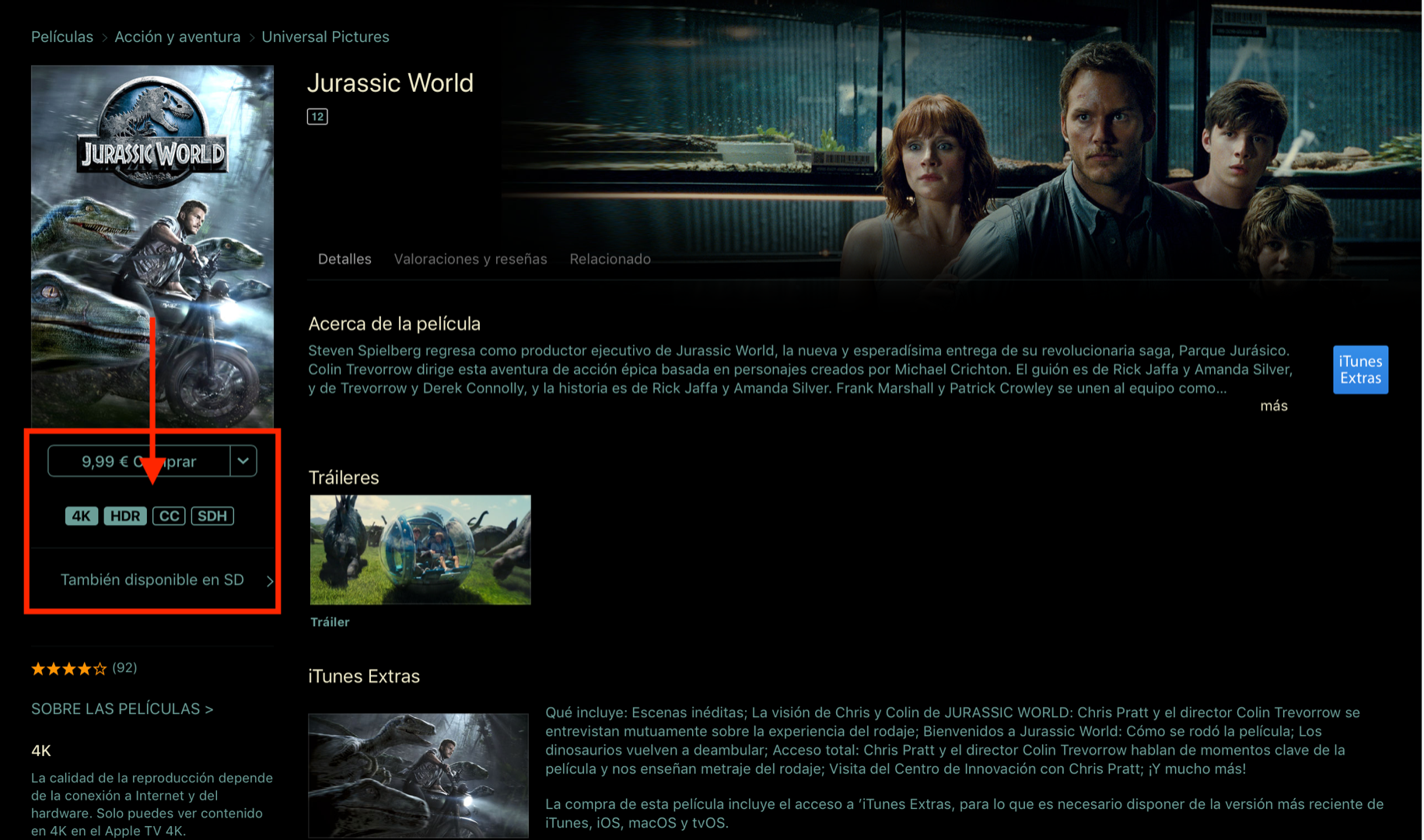
Task: Open the Películas breadcrumb link
Action: 62,37
